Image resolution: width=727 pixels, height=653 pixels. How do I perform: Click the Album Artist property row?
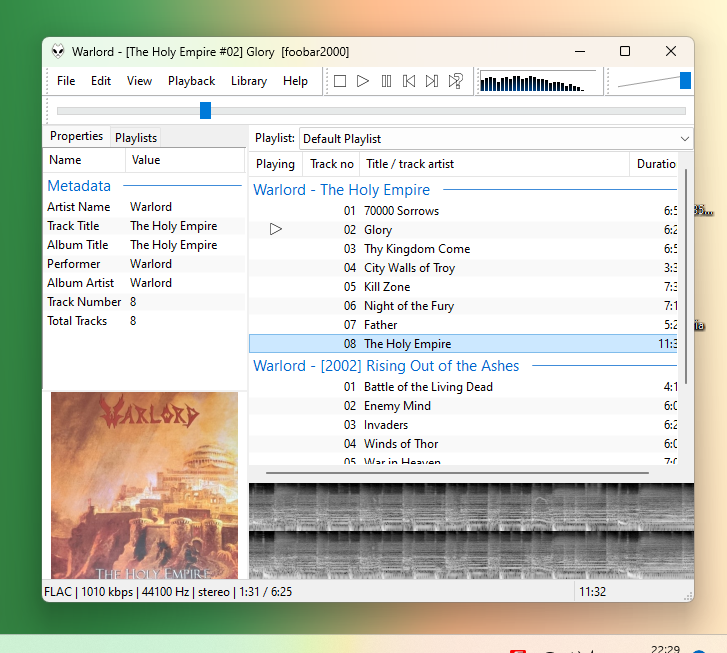click(x=144, y=283)
